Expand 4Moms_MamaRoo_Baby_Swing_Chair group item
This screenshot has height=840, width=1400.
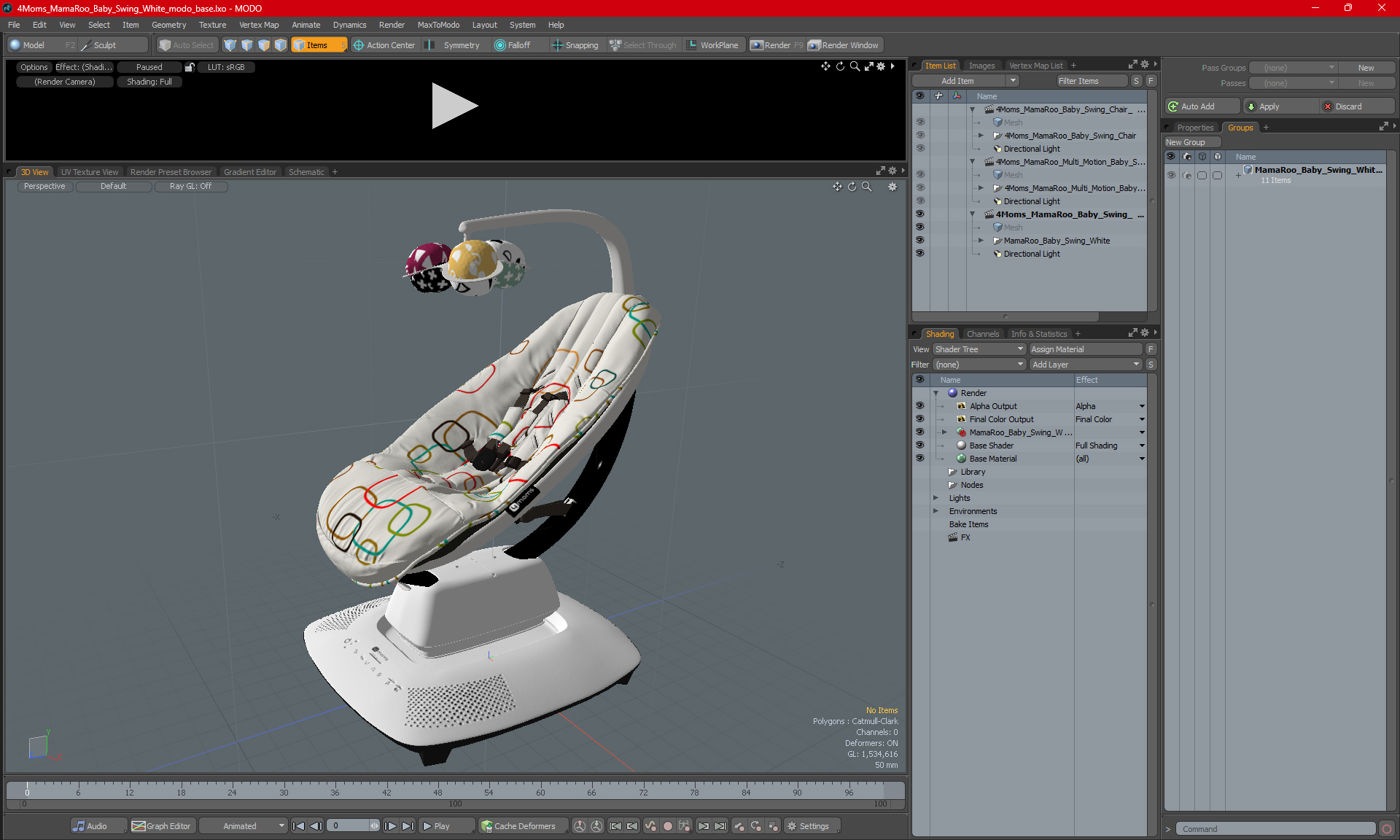(981, 136)
